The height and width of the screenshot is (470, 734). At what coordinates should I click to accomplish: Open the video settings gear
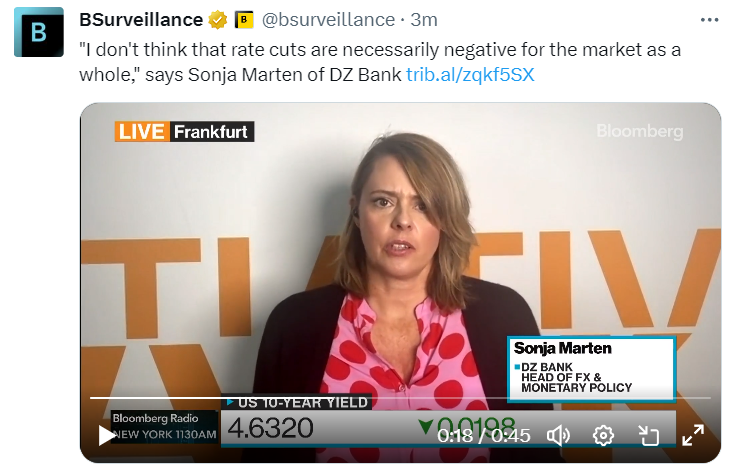point(603,436)
